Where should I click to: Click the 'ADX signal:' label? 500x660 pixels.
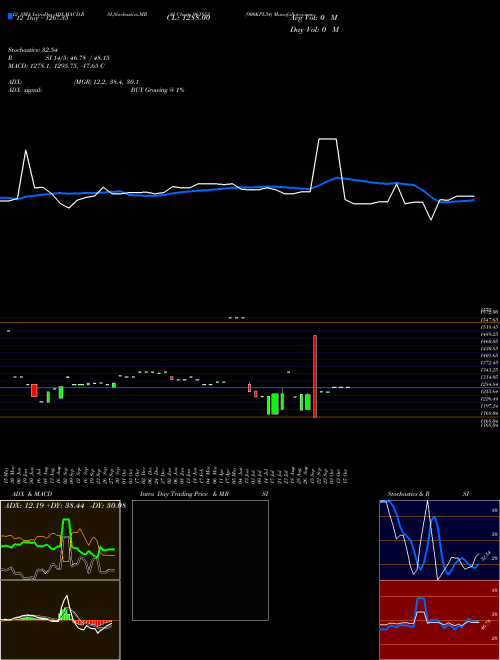point(25,90)
